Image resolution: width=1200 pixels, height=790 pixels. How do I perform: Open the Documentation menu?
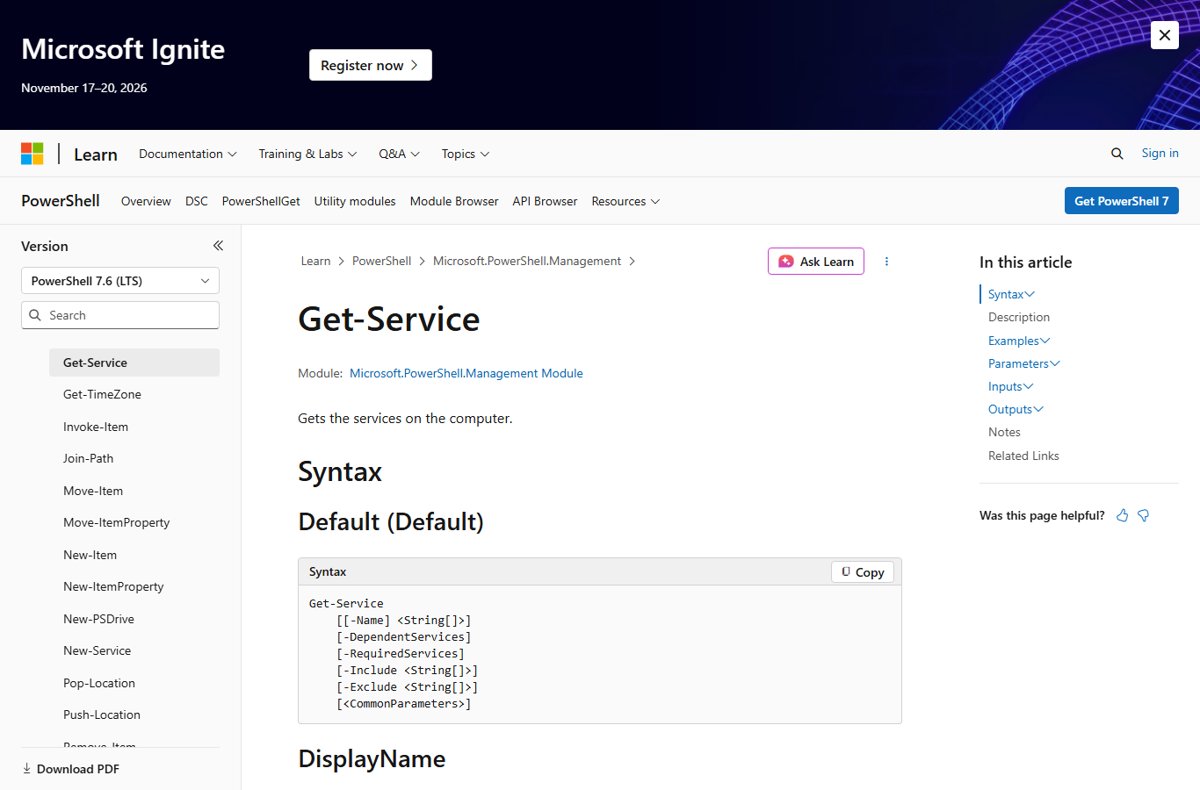[188, 154]
